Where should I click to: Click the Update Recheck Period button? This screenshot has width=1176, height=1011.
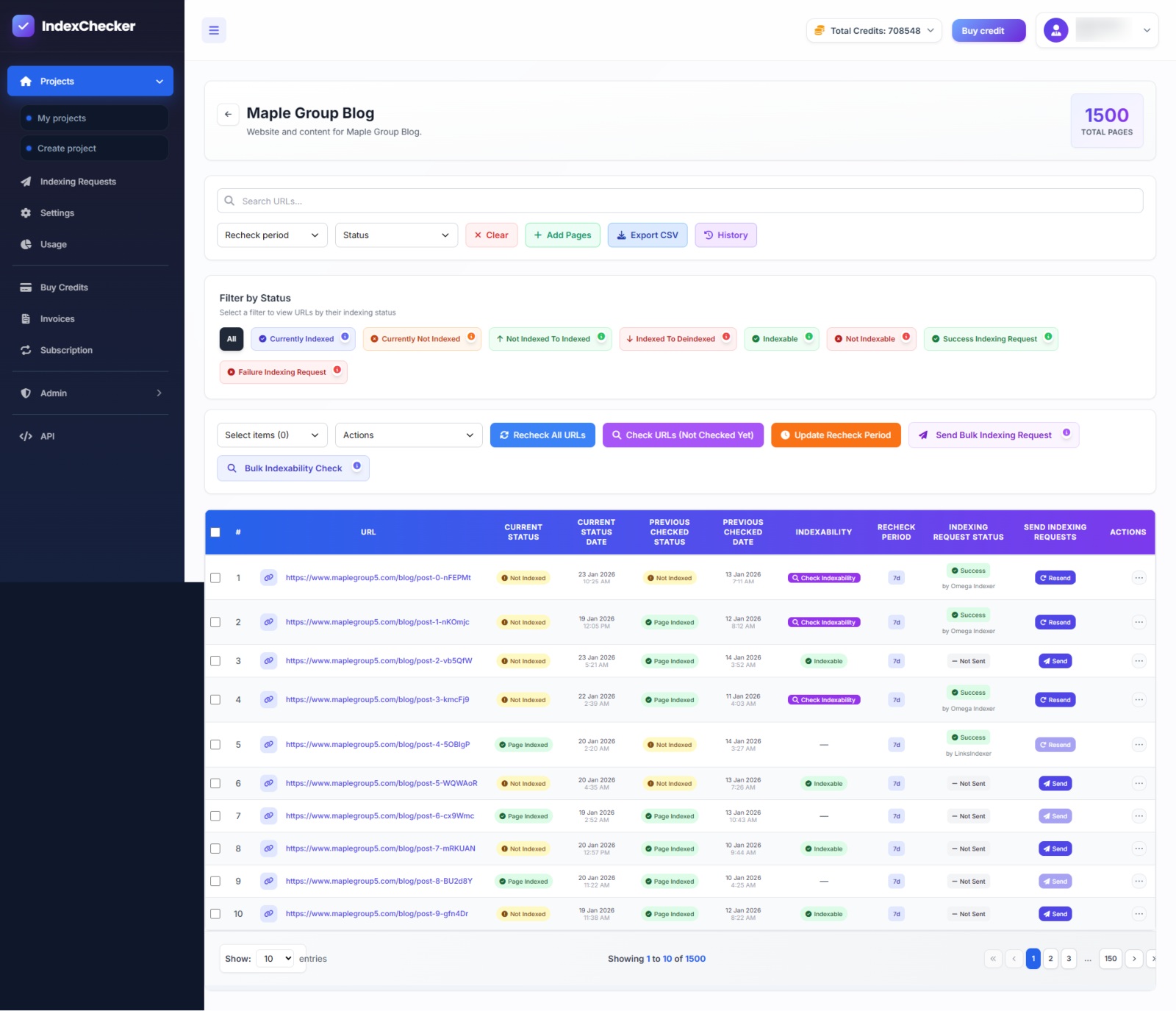click(836, 435)
